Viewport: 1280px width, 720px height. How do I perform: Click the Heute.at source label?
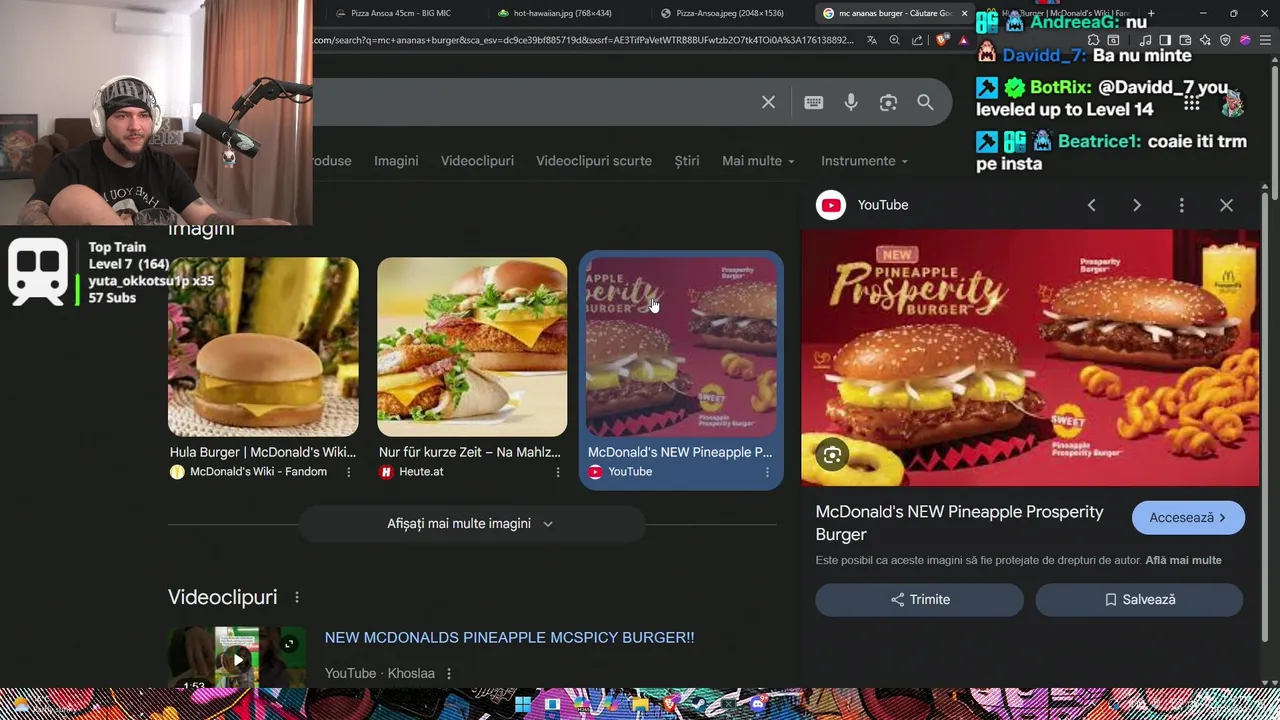click(421, 472)
